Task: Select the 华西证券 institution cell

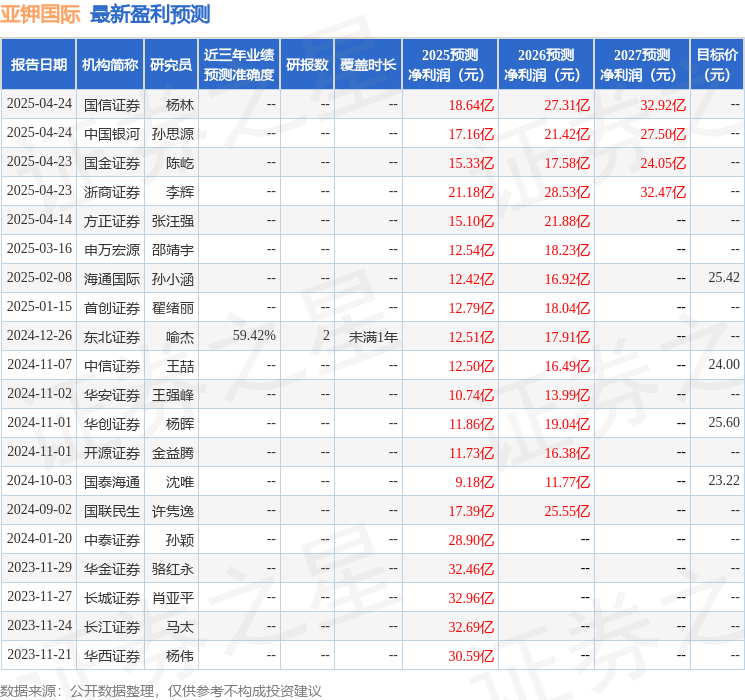Action: (112, 656)
